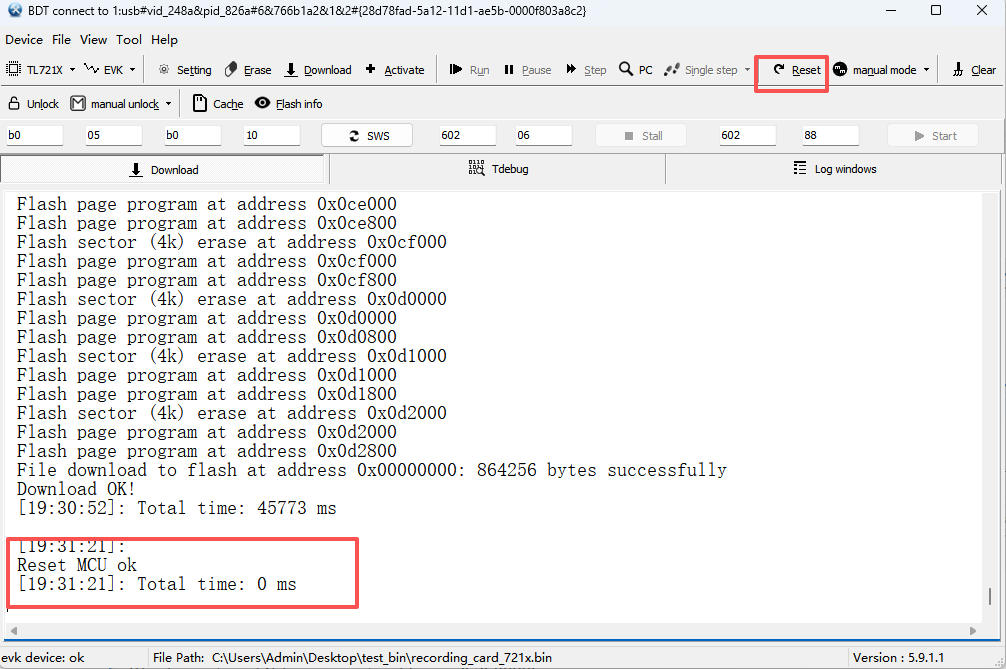Expand the manual mode dropdown arrow

point(926,69)
